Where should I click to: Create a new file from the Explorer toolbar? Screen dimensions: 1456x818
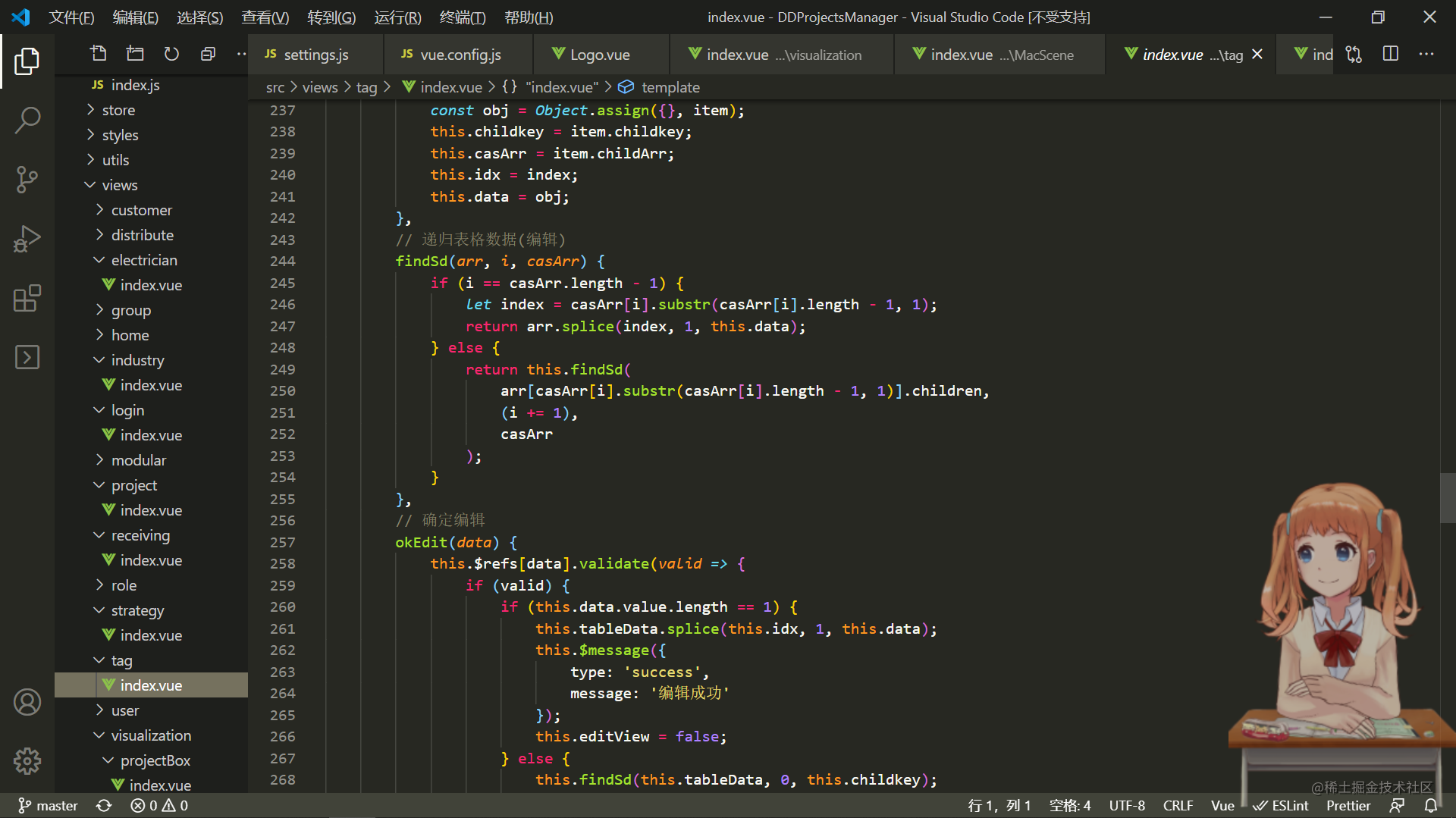[98, 54]
